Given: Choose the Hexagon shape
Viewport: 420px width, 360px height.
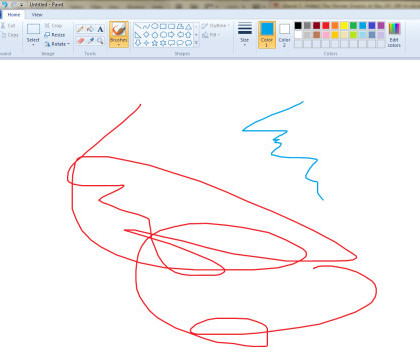Looking at the screenshot, I should click(163, 35).
